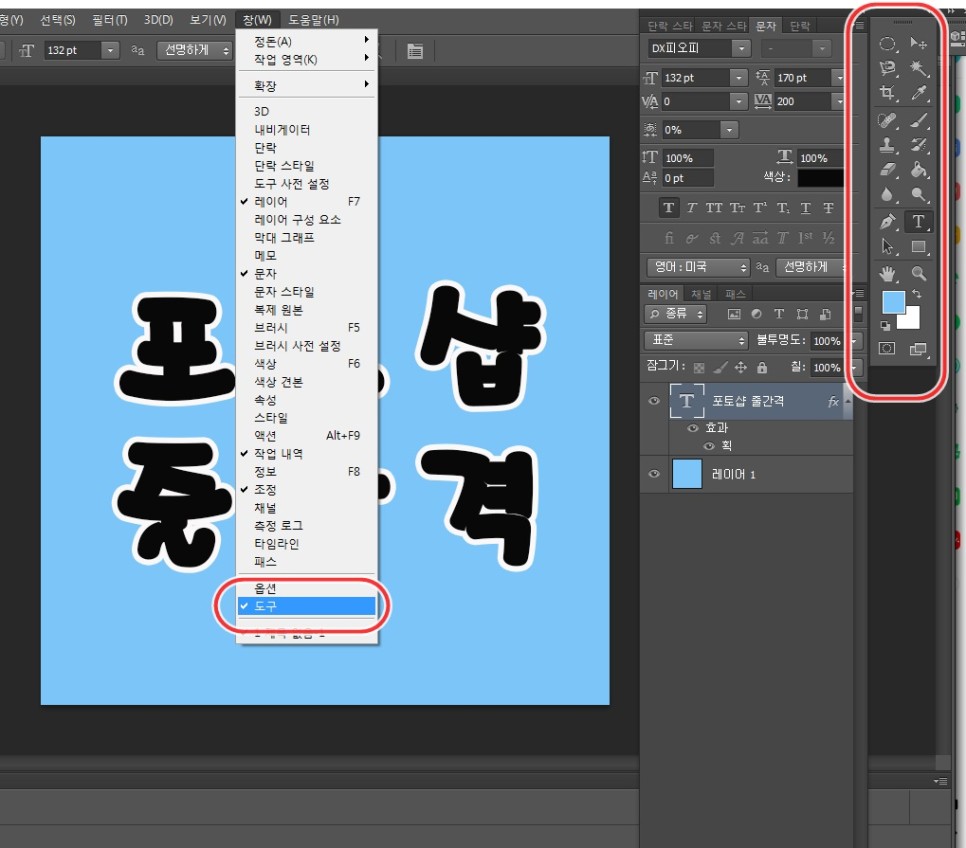
Task: Select the Move tool
Action: tap(919, 43)
